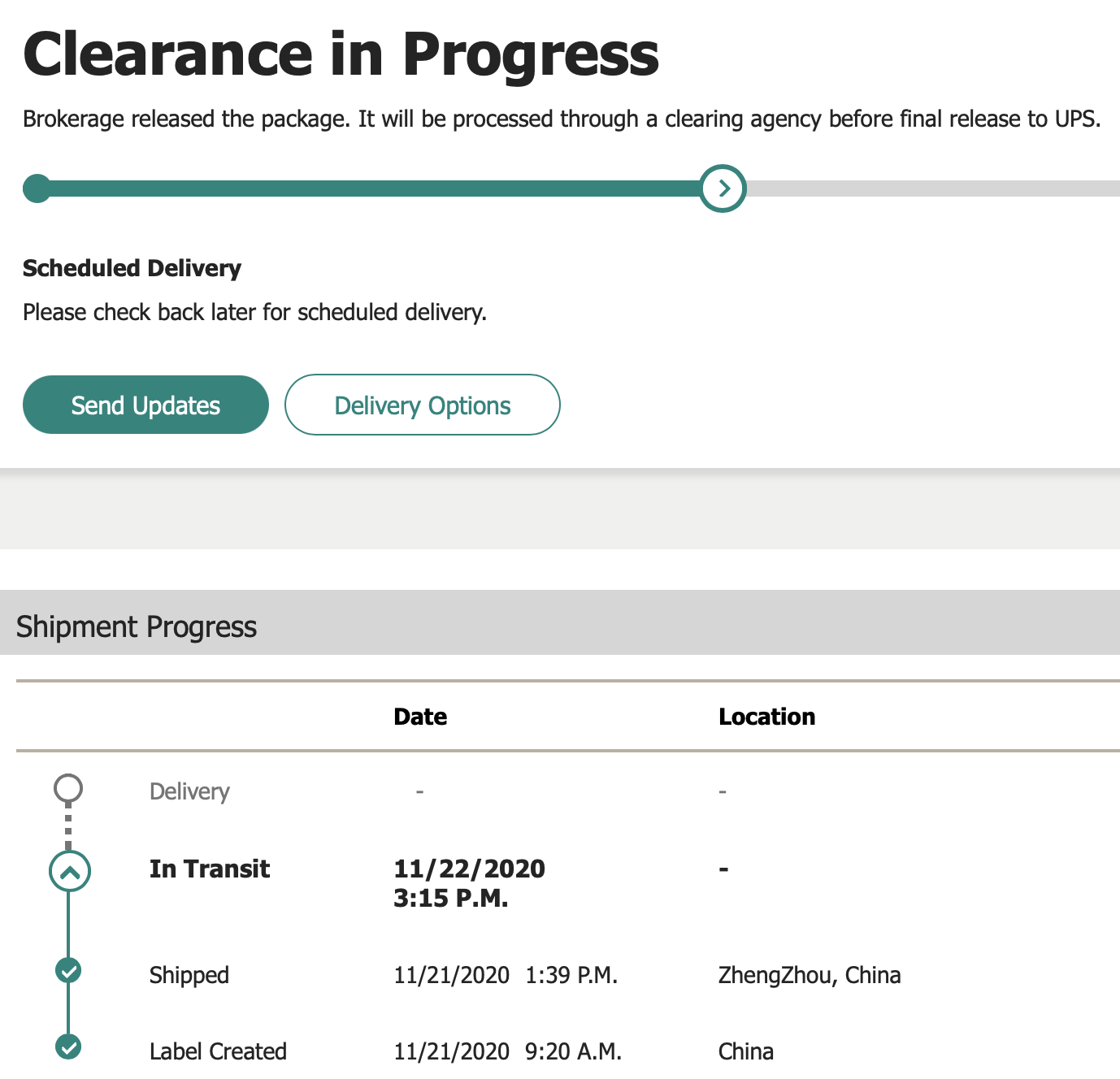
Task: Click the Clearance in Progress heading
Action: (x=341, y=54)
